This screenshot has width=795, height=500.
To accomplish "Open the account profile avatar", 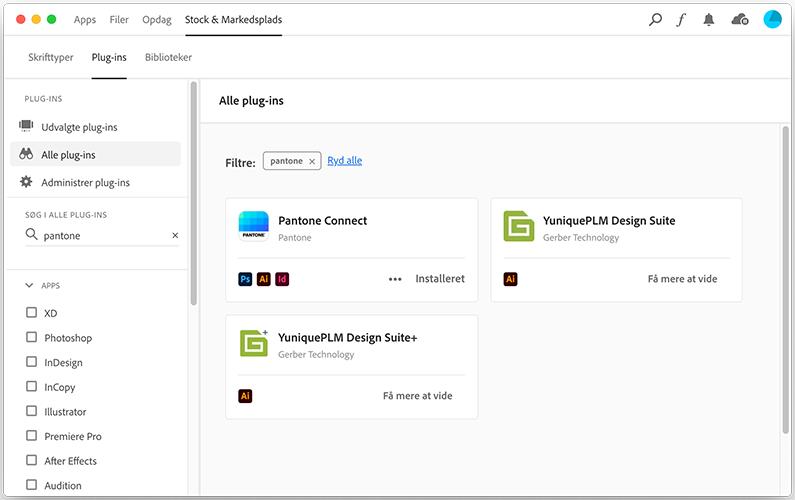I will [772, 19].
